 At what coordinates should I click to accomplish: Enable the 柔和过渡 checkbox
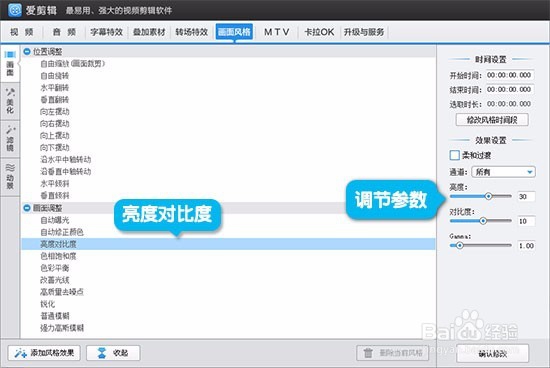pyautogui.click(x=455, y=155)
